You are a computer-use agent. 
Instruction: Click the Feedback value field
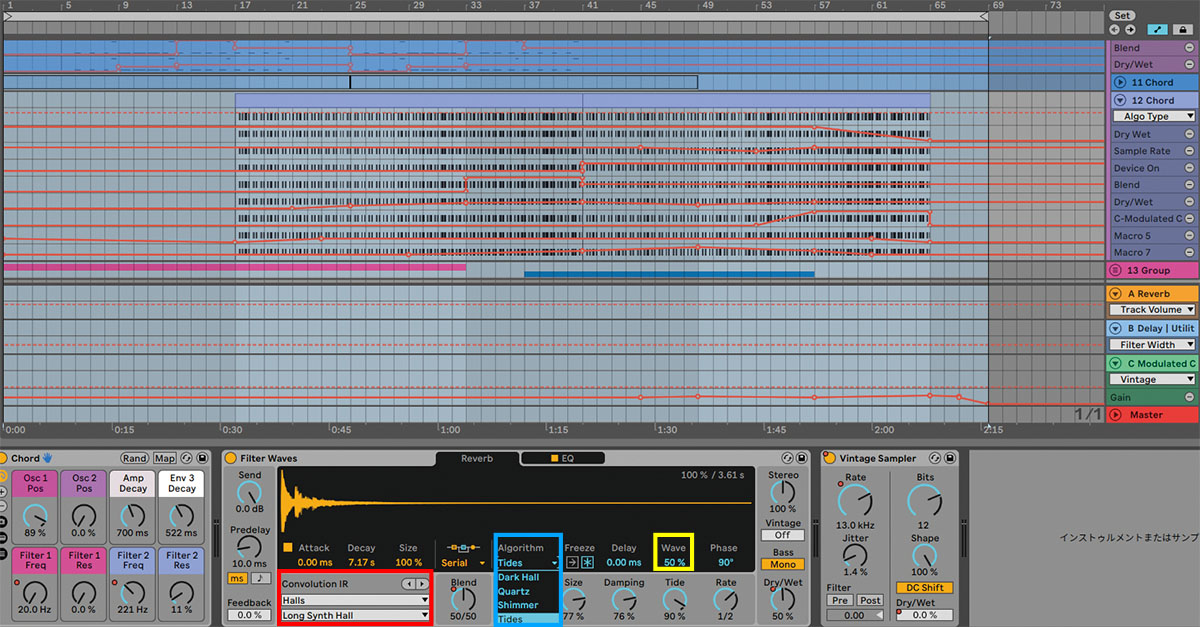coord(248,615)
